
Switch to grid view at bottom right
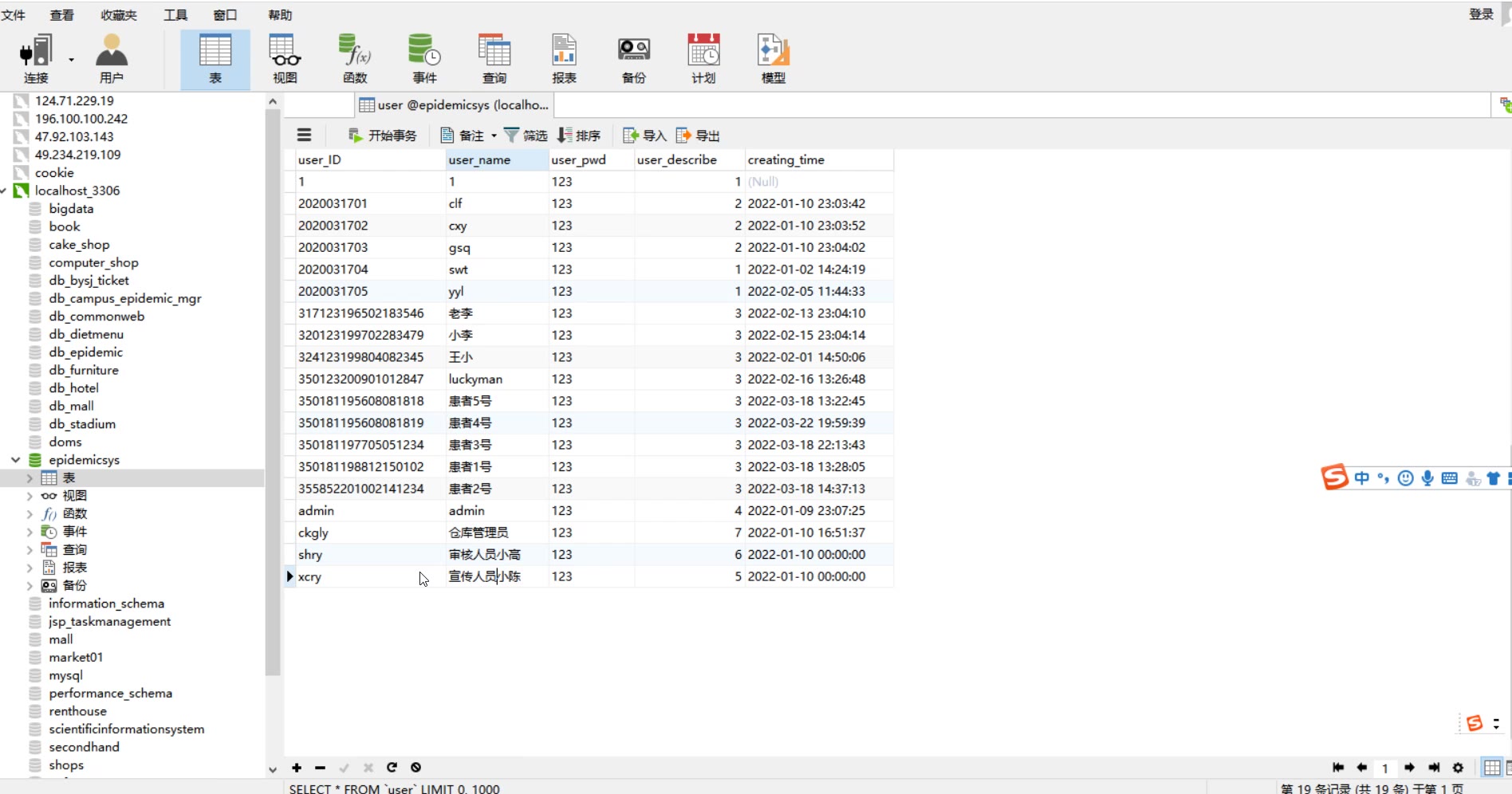1491,768
